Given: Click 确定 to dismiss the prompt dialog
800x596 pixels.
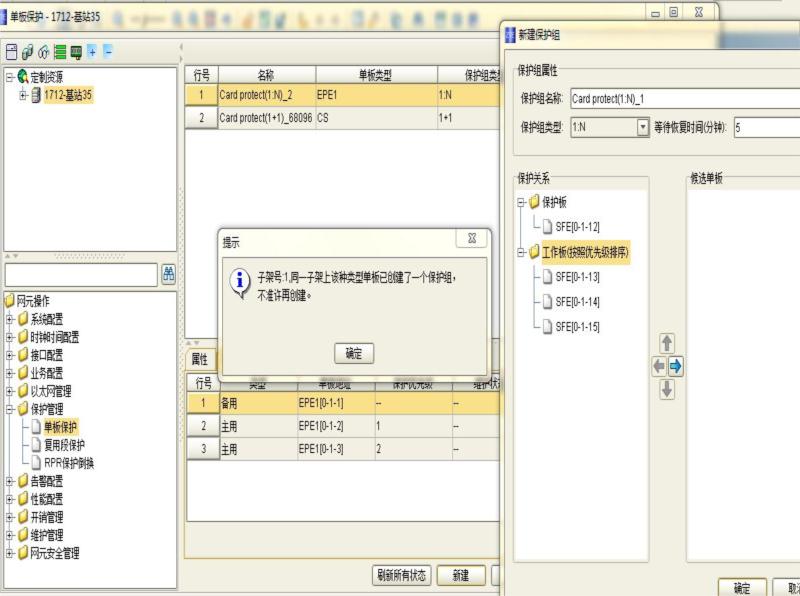Looking at the screenshot, I should 354,353.
